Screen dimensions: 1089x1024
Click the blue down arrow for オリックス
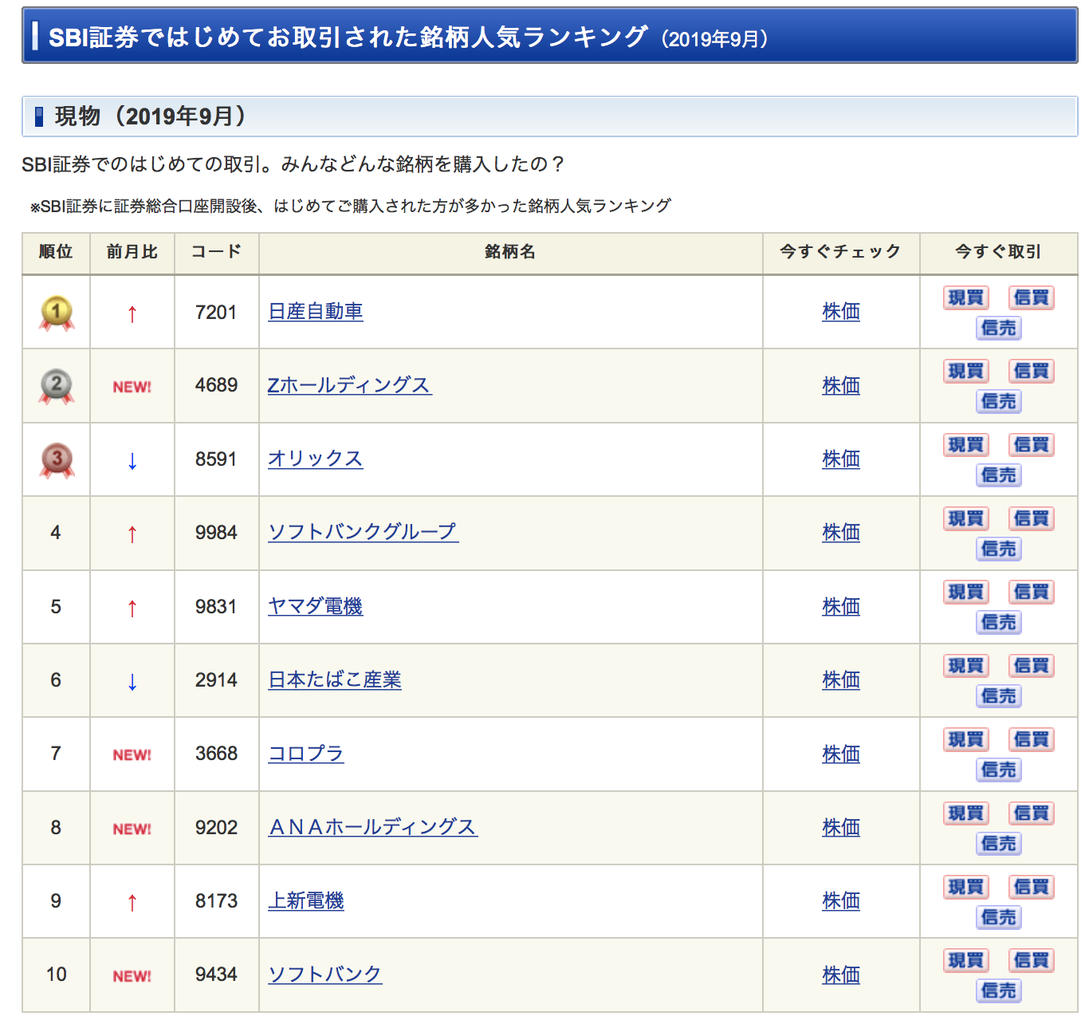pyautogui.click(x=132, y=461)
